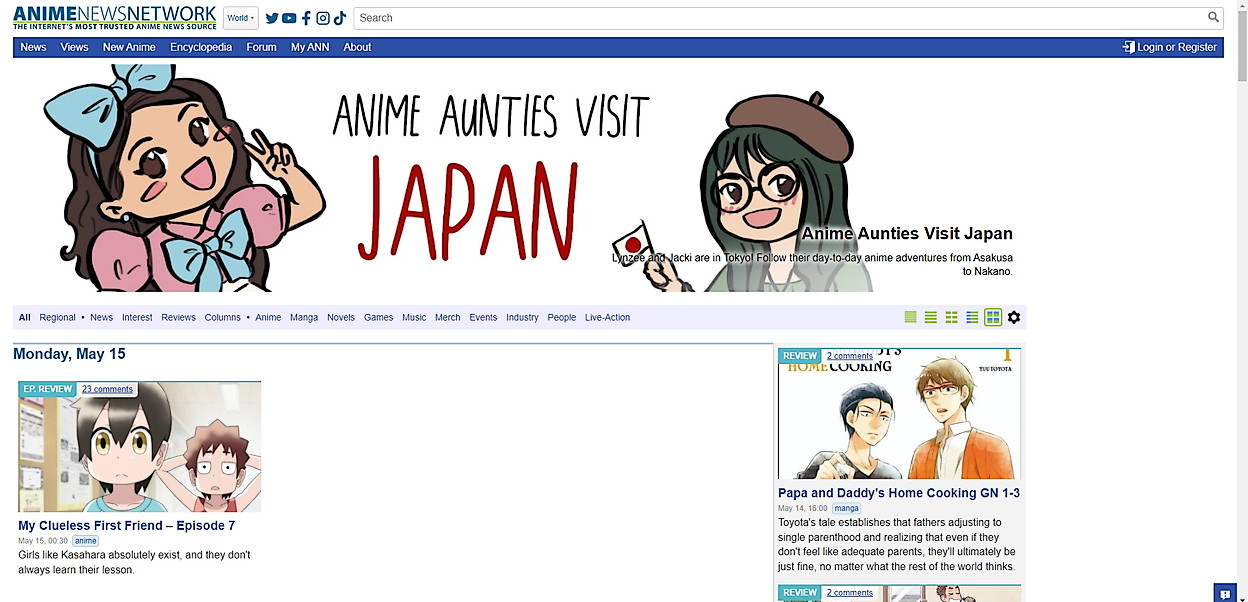Open the Instagram icon
This screenshot has height=602, width=1248.
pos(323,18)
